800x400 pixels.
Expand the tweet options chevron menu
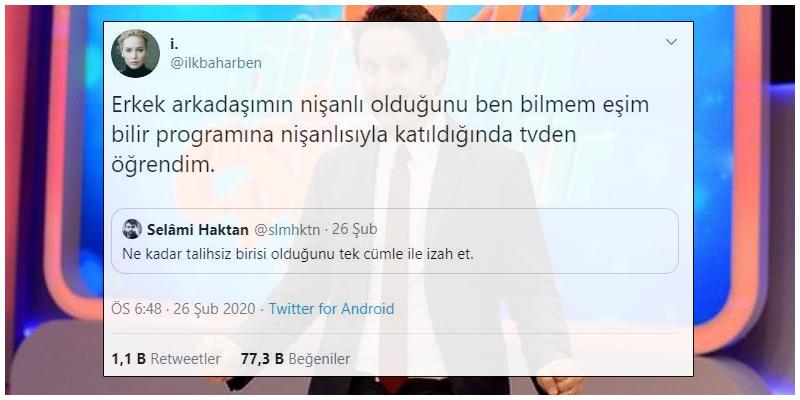coord(671,42)
